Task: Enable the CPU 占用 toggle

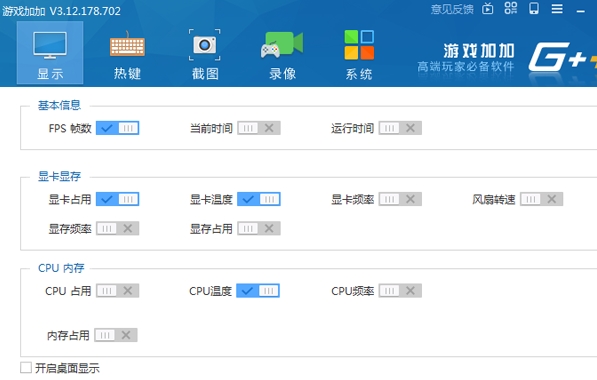Action: 118,291
